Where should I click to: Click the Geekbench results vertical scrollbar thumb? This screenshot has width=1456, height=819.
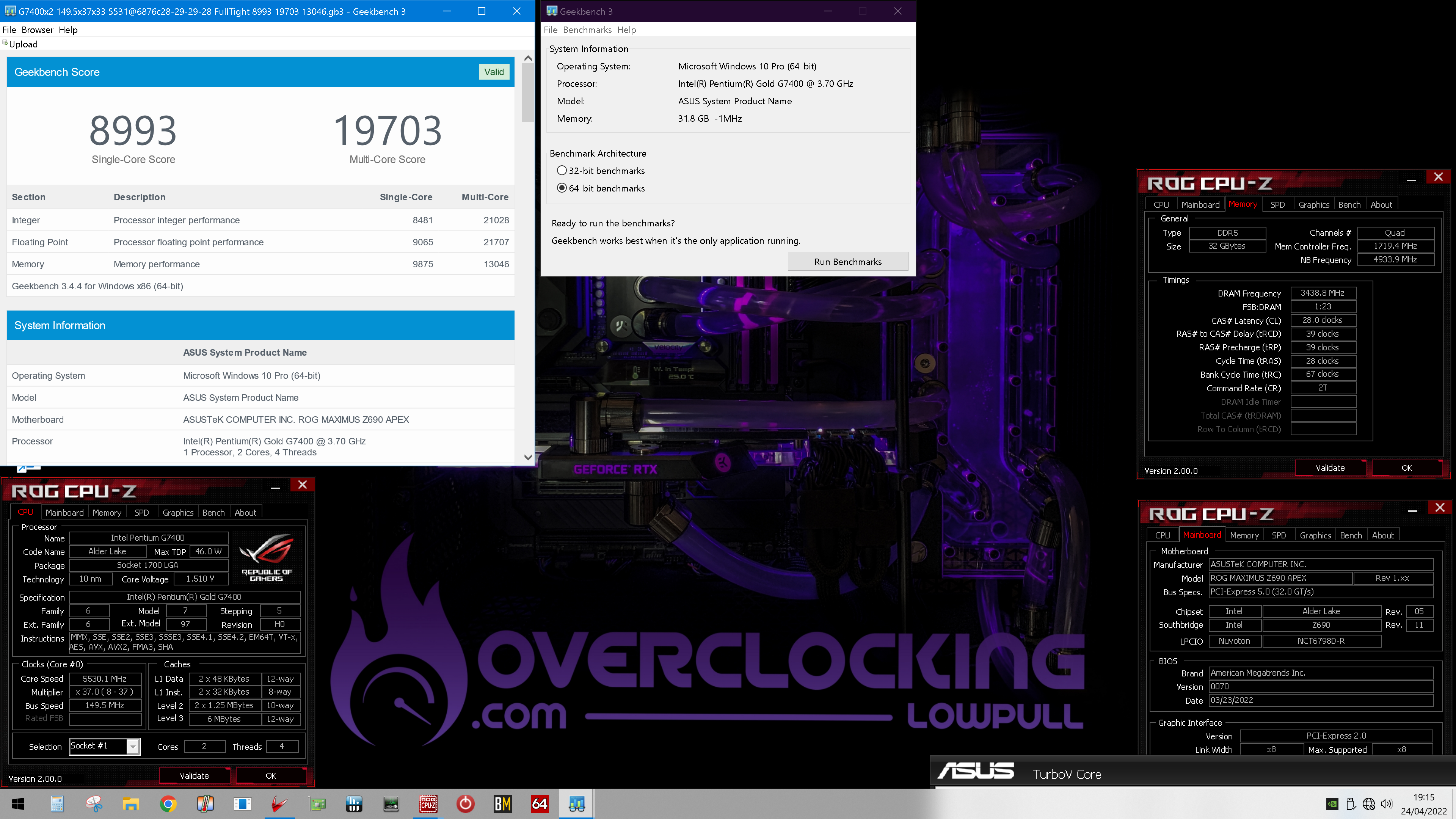(x=528, y=92)
